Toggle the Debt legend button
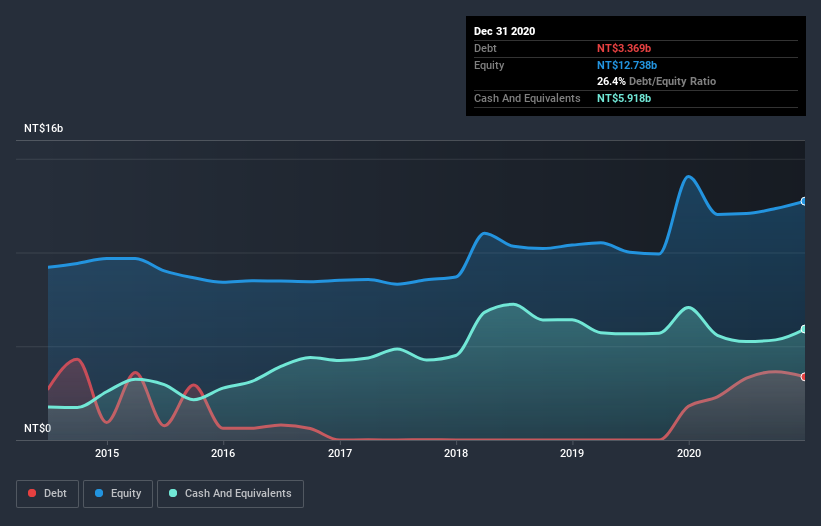Image resolution: width=821 pixels, height=526 pixels. (x=47, y=494)
